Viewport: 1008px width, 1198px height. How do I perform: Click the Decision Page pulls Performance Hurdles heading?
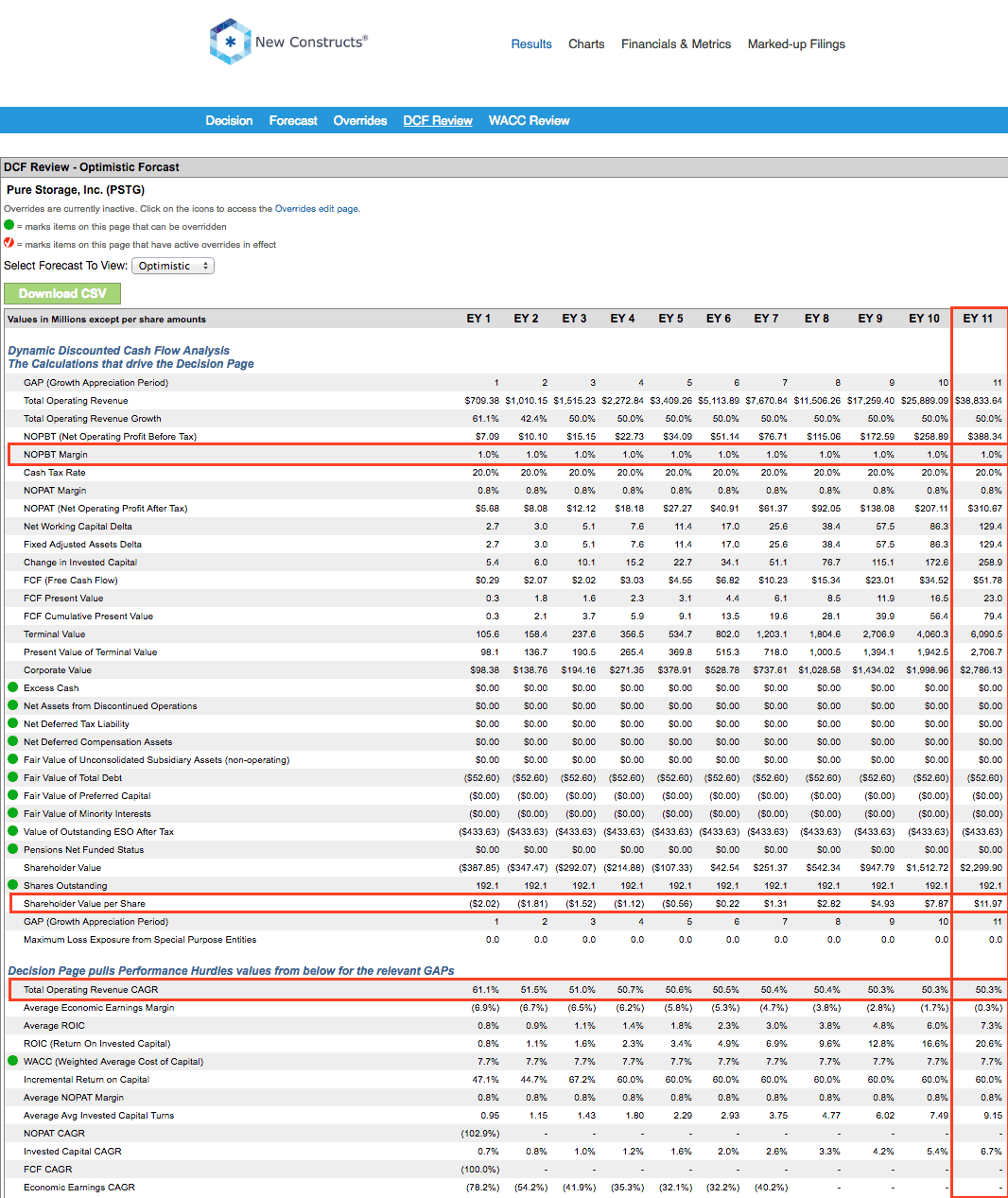click(x=231, y=970)
